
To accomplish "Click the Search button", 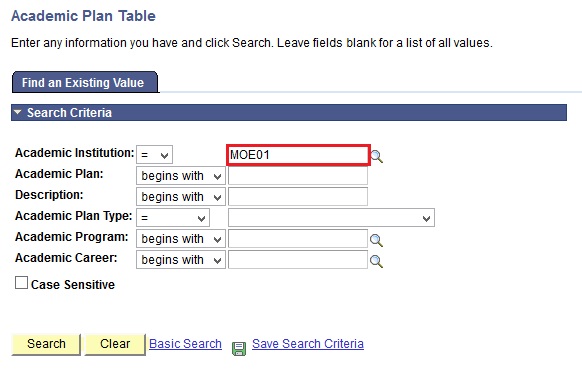I will tap(46, 344).
